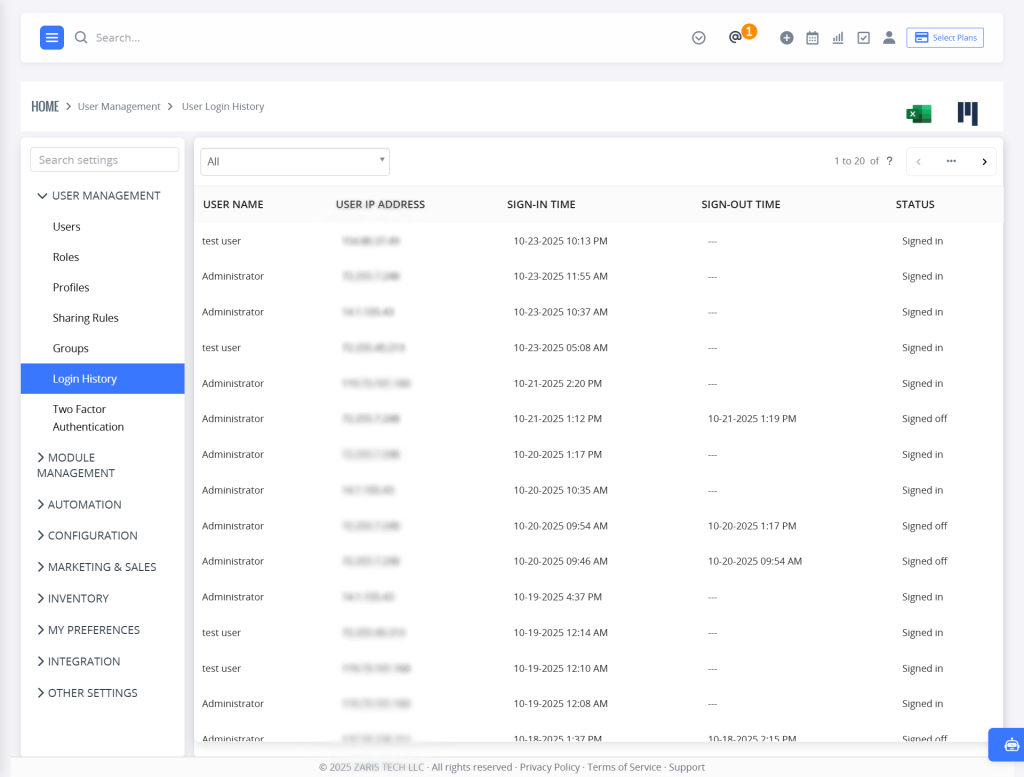
Task: Open Roles settings page
Action: [x=66, y=257]
